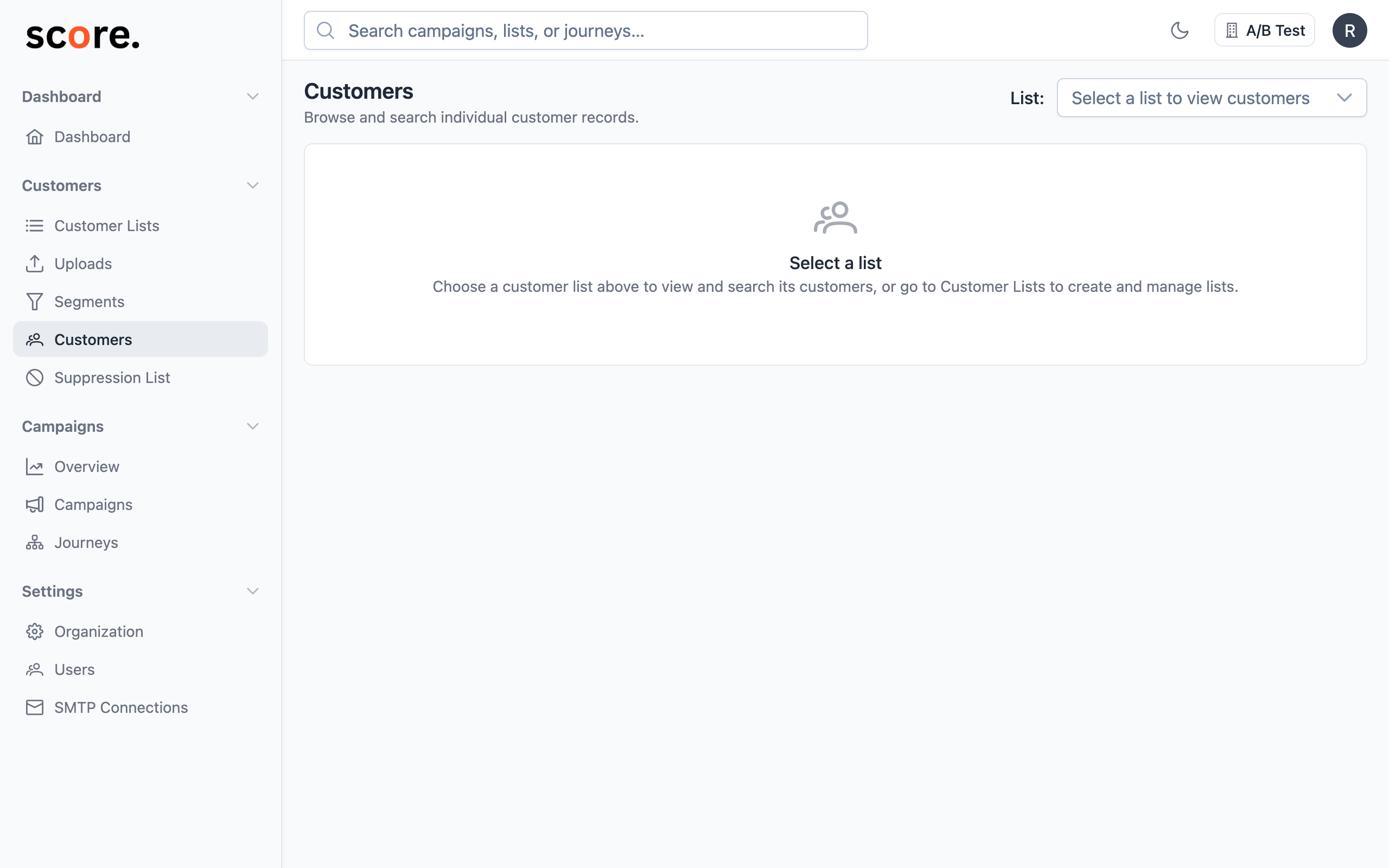Click the search magnifier icon
The image size is (1389, 868).
(326, 30)
